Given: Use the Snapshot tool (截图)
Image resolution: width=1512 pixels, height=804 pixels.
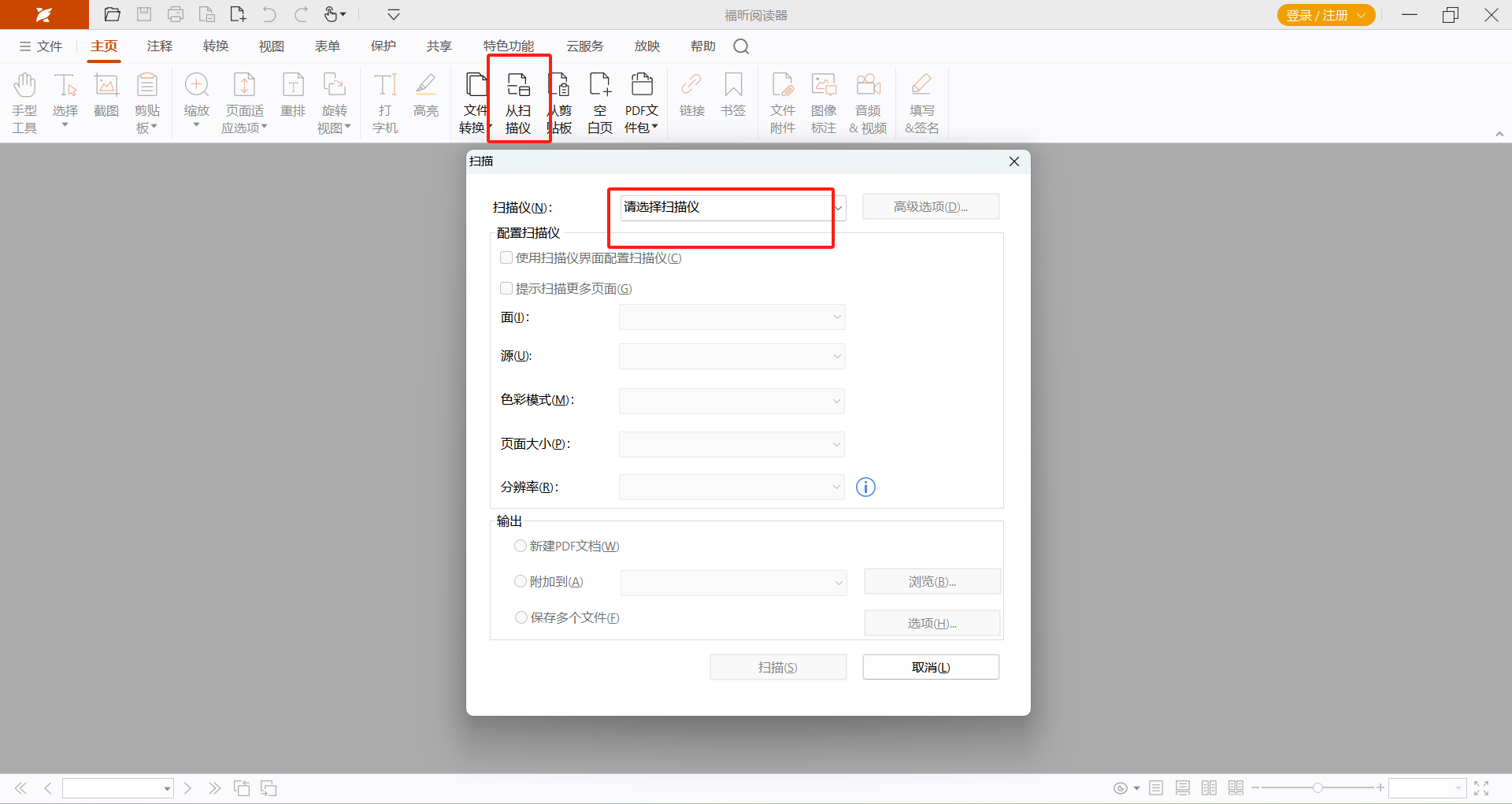Looking at the screenshot, I should (x=106, y=95).
